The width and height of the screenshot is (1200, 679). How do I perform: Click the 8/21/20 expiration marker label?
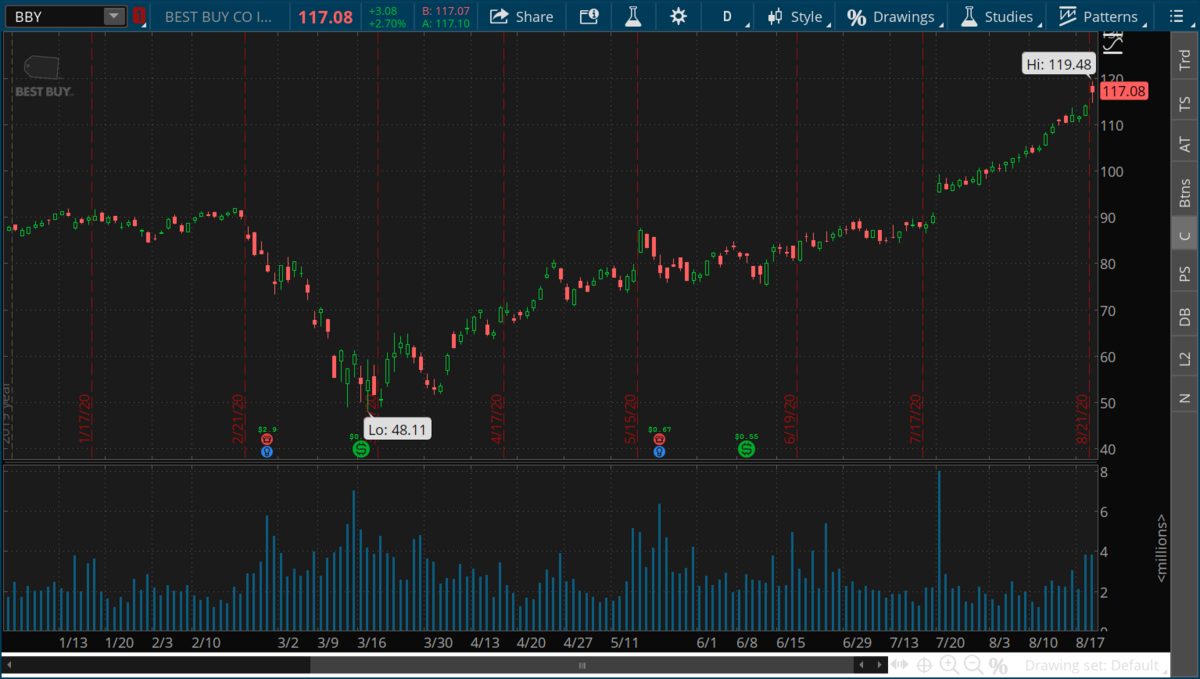click(1082, 418)
